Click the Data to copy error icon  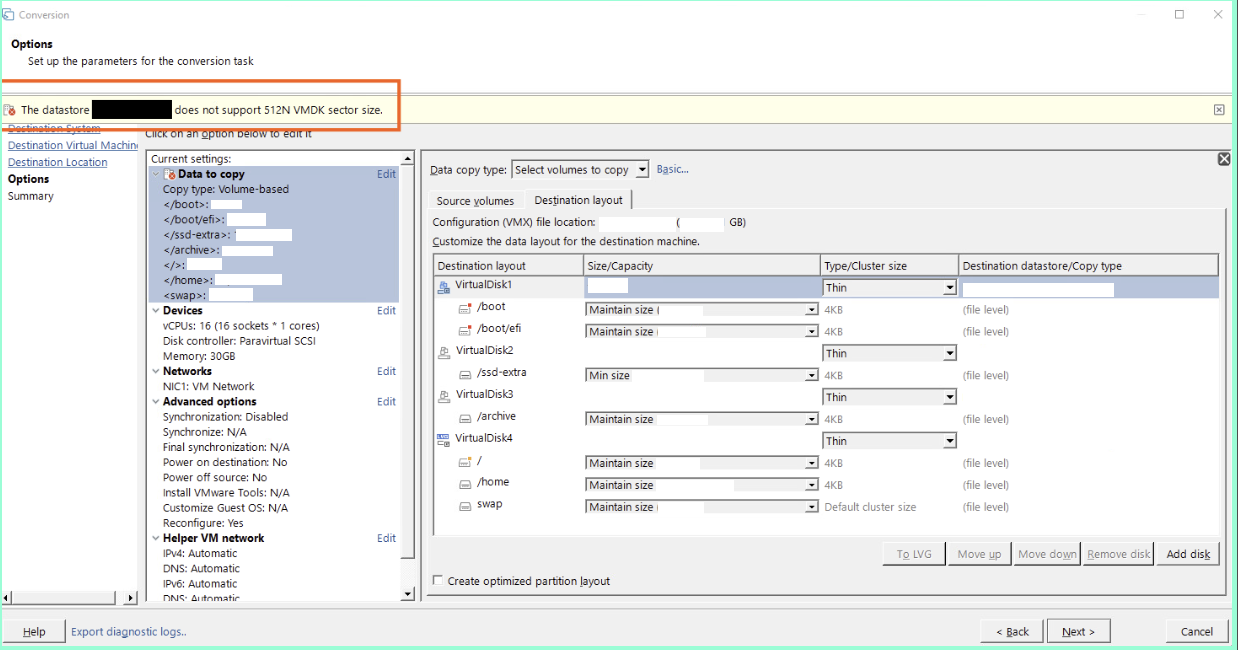tap(170, 175)
